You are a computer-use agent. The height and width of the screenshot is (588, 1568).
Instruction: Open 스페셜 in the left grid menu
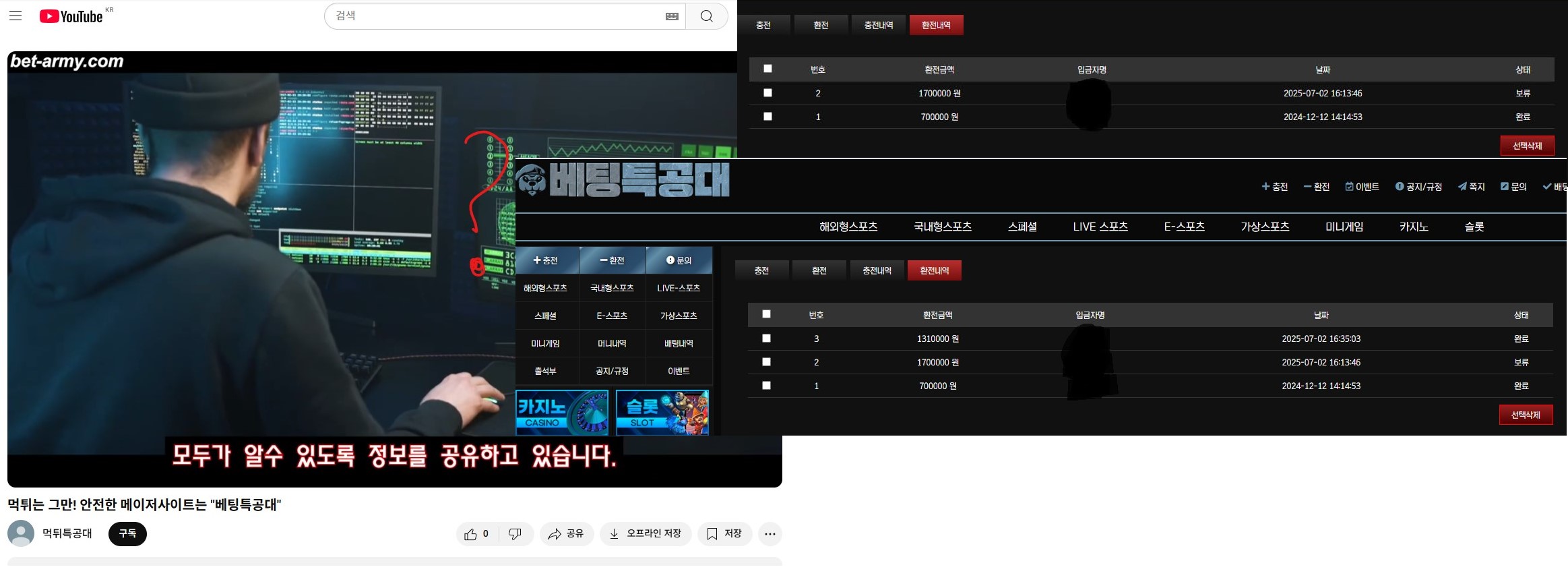(x=546, y=316)
